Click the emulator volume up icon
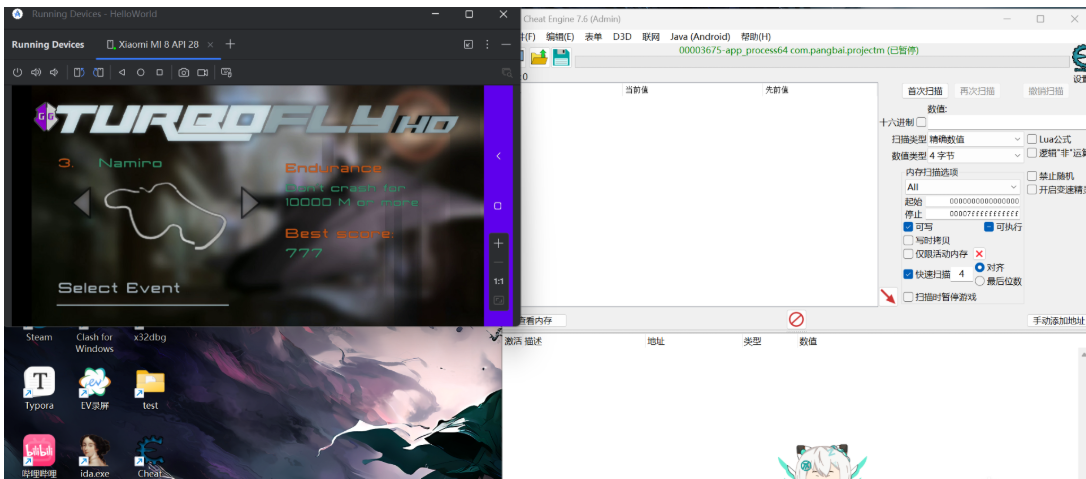 point(36,72)
